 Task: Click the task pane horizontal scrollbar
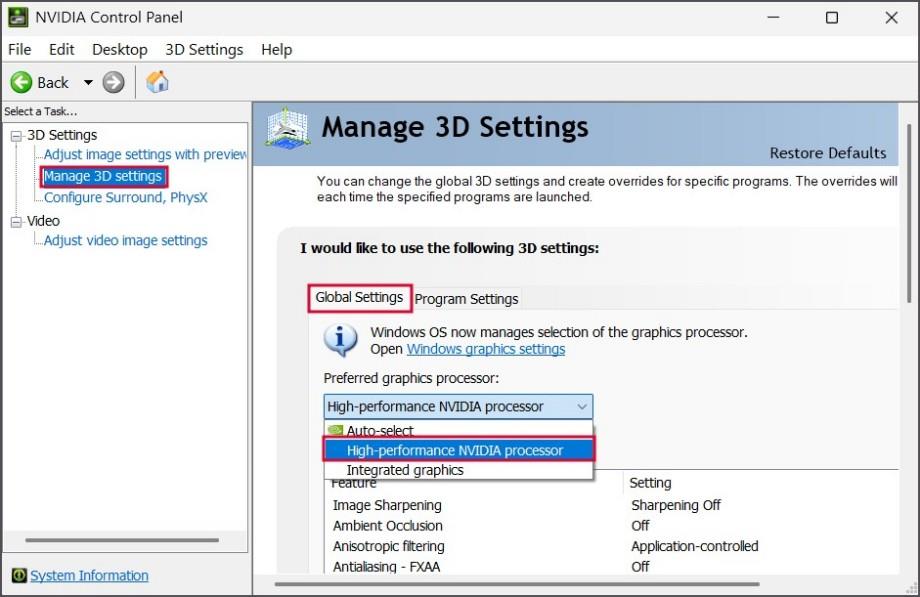pos(122,540)
